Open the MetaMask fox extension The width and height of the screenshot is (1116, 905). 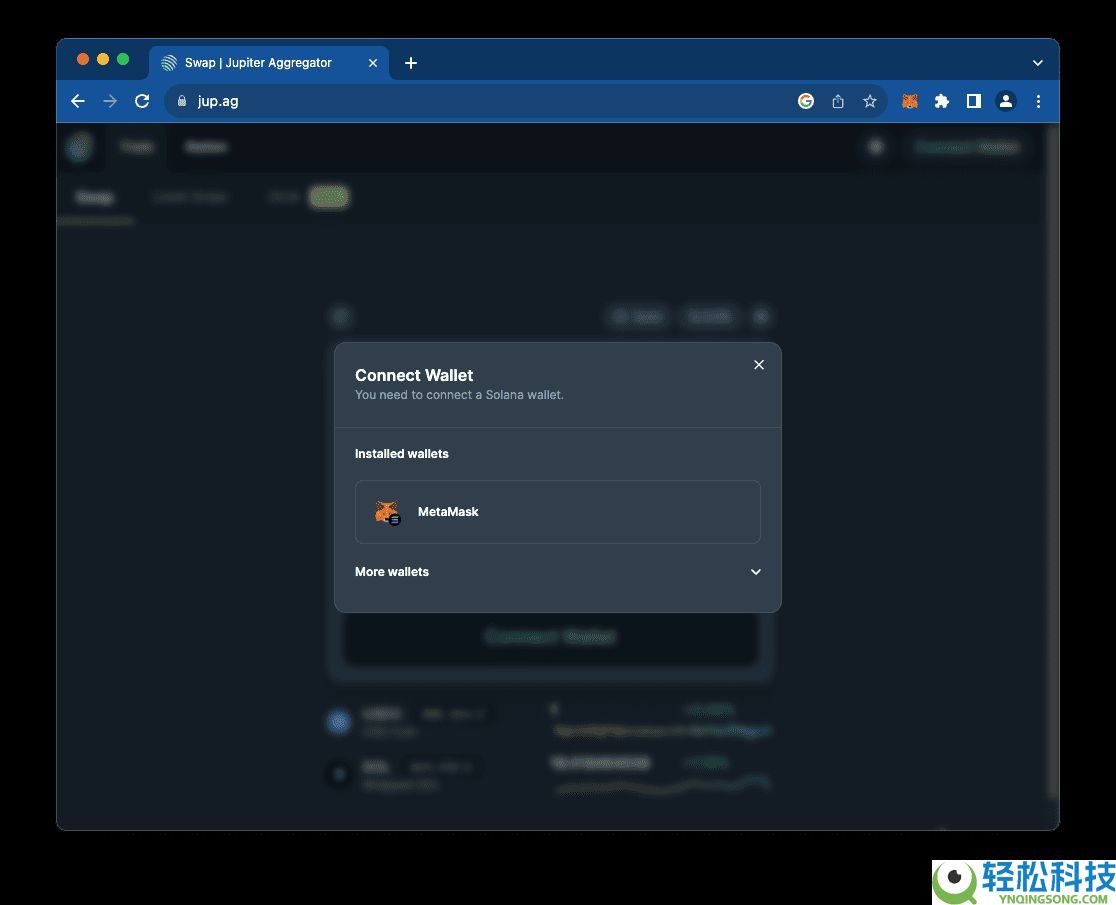[910, 101]
